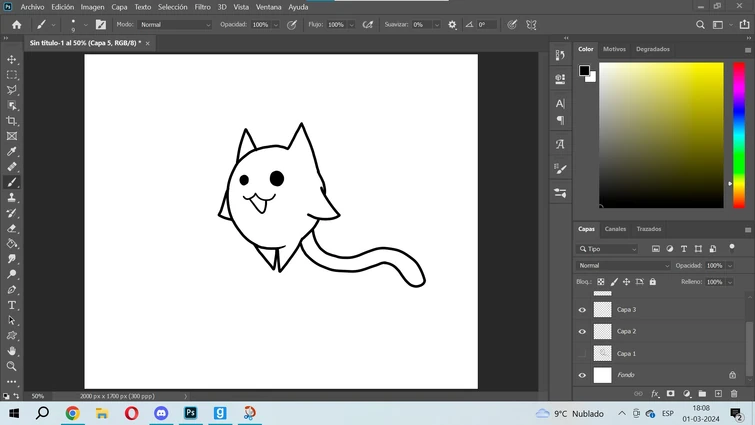Show the hidden Capa 1 layer
The image size is (755, 425).
[582, 354]
